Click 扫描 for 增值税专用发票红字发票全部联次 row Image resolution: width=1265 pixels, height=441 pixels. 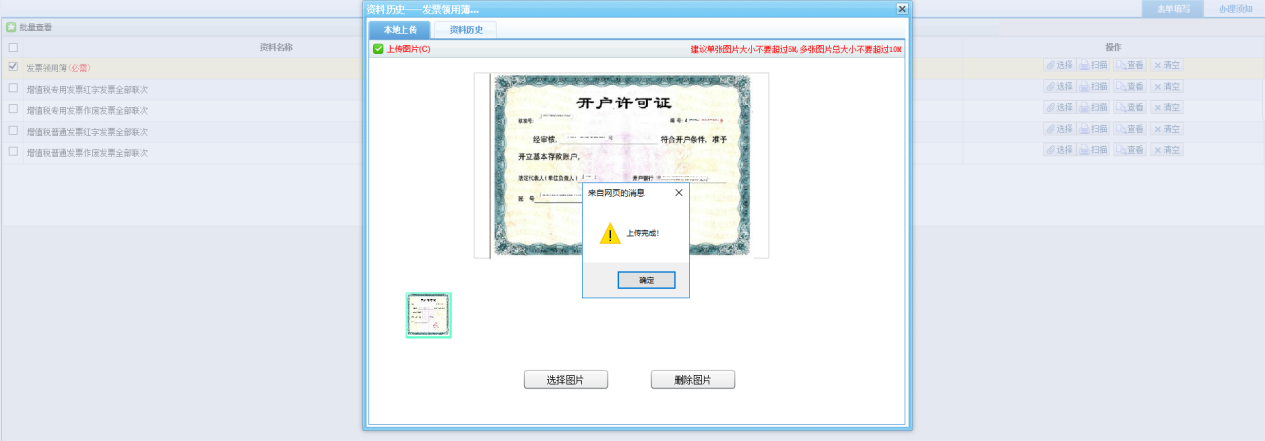(x=1093, y=87)
